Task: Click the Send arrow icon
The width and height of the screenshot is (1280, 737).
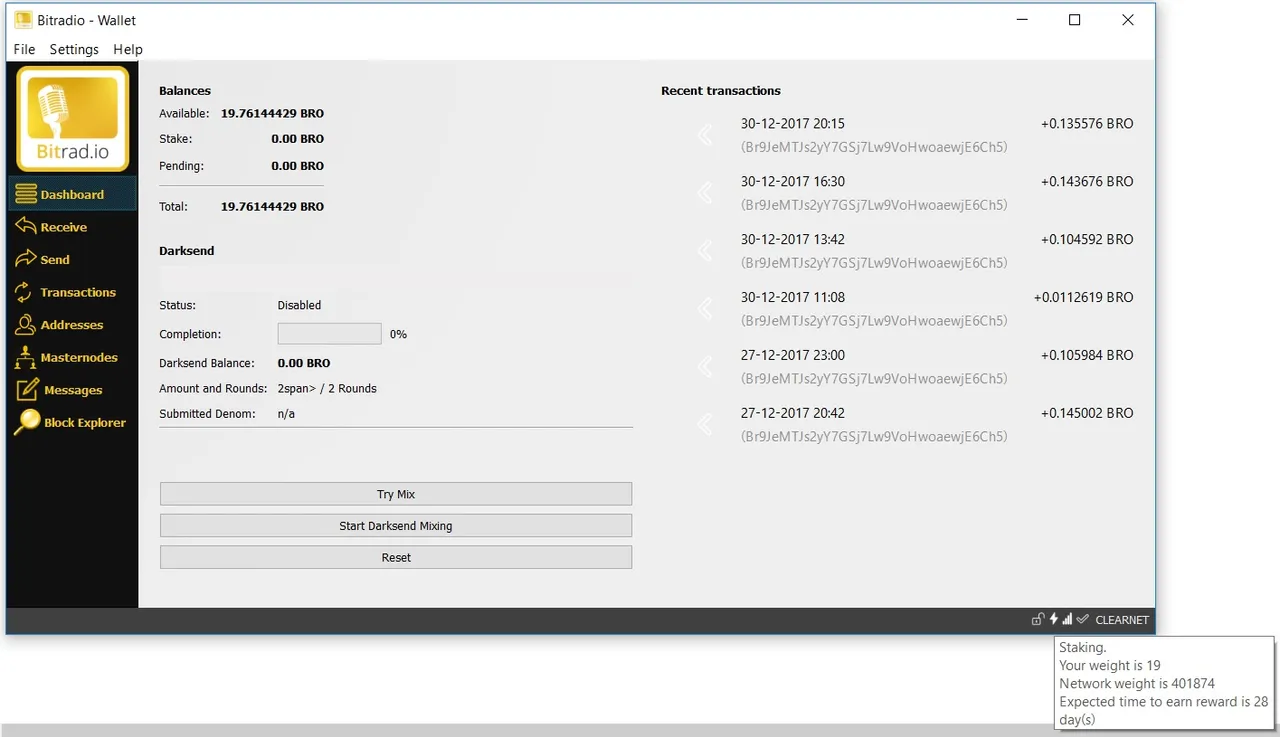Action: pos(26,259)
